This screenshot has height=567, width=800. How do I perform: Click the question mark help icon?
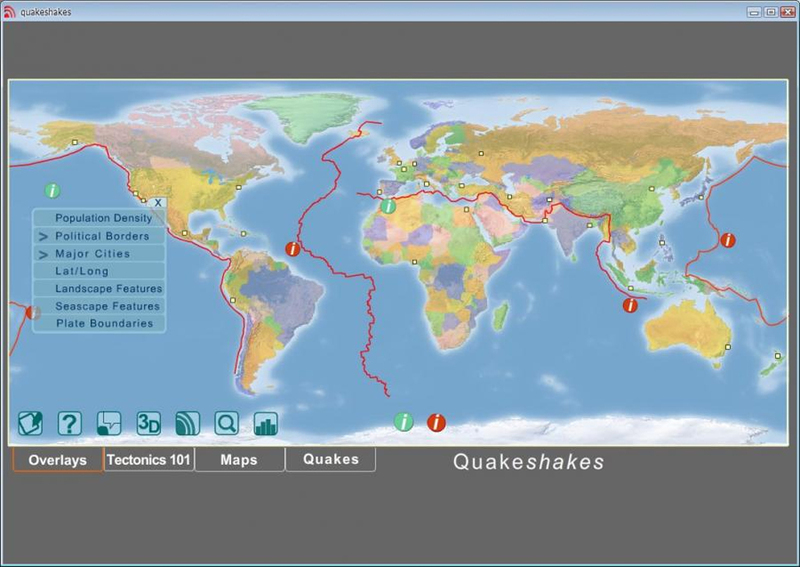(x=69, y=423)
